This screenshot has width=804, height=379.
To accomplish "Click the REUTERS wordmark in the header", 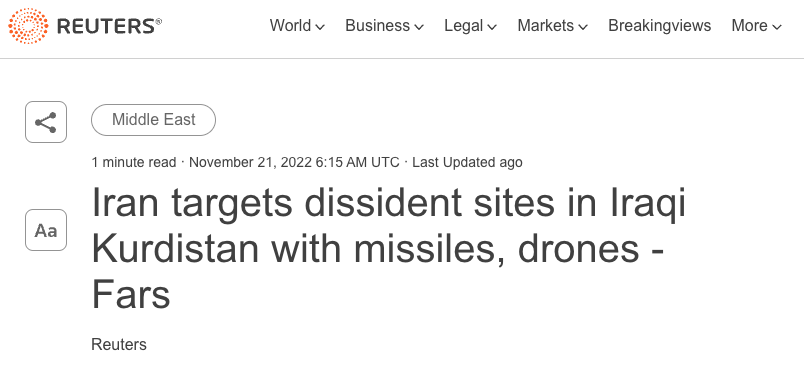I will (x=109, y=26).
